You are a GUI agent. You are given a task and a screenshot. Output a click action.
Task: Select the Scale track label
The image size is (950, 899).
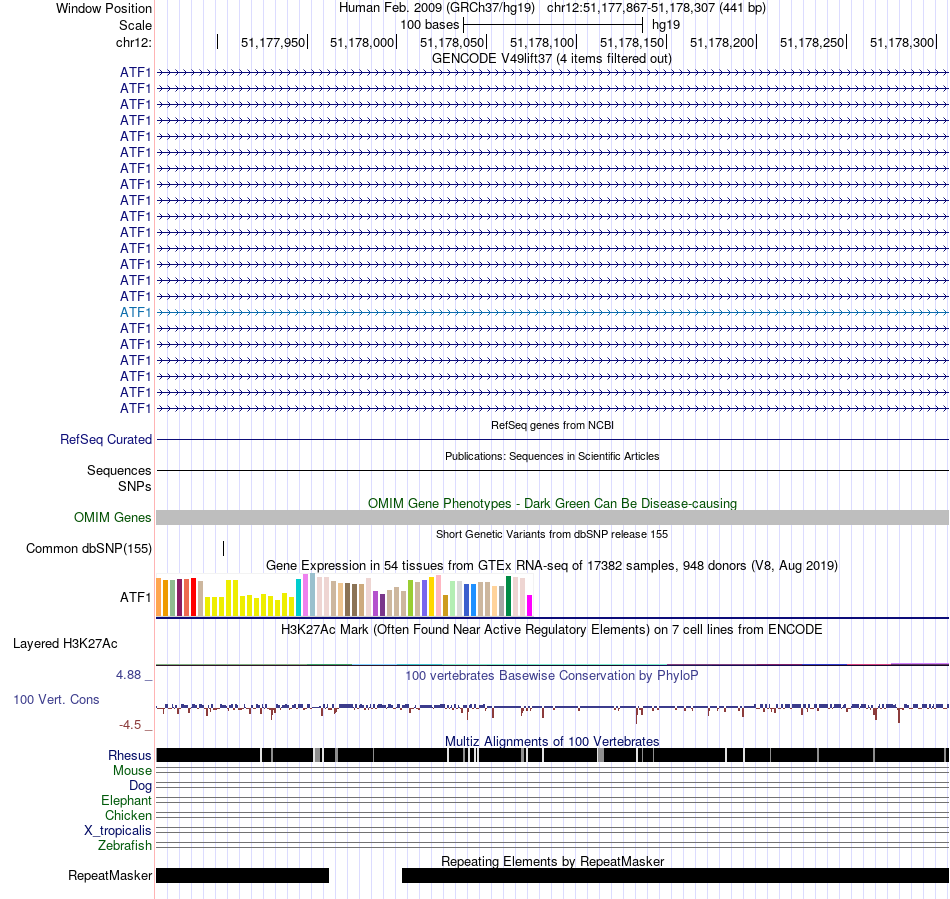tap(135, 25)
